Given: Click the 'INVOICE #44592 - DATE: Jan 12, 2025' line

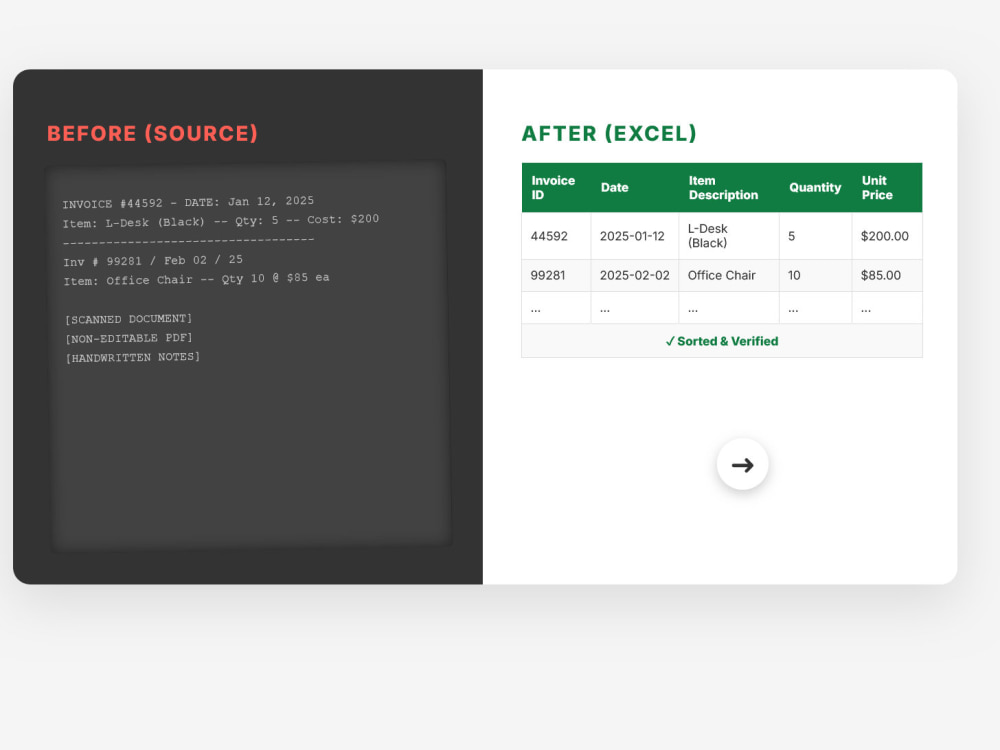Looking at the screenshot, I should point(188,202).
